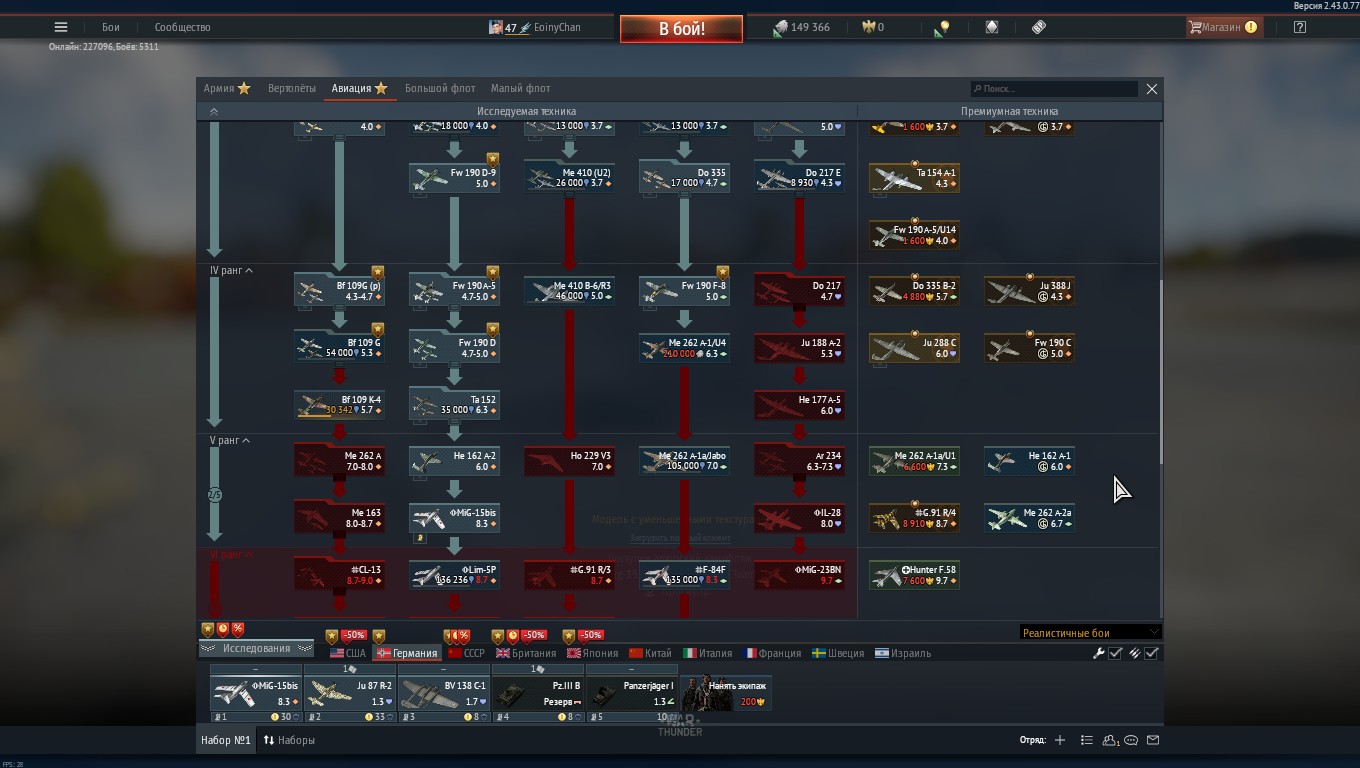Select the premium Hunter F.58 card
Image resolution: width=1360 pixels, height=768 pixels.
914,575
